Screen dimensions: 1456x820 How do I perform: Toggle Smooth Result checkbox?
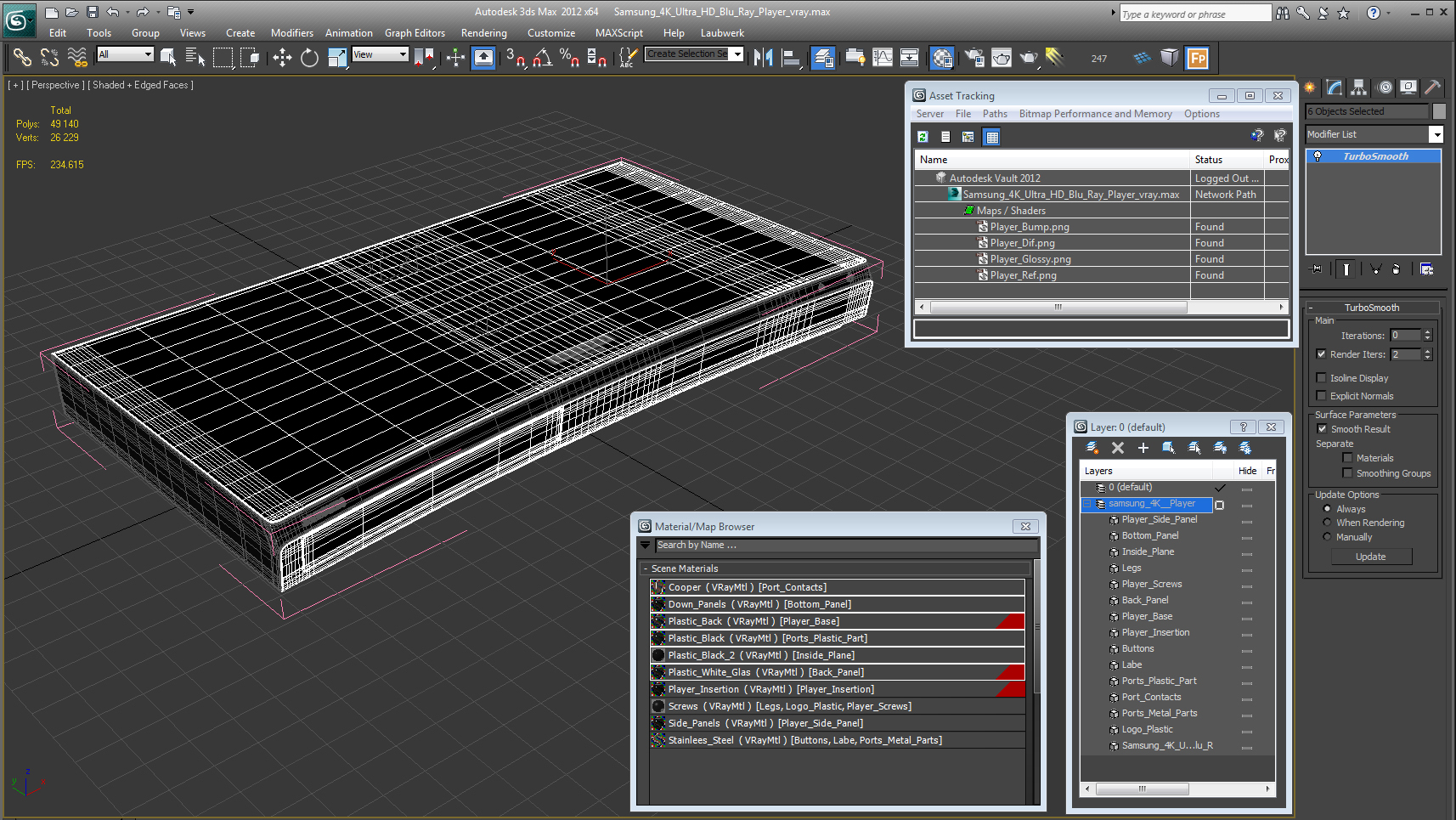[x=1322, y=429]
